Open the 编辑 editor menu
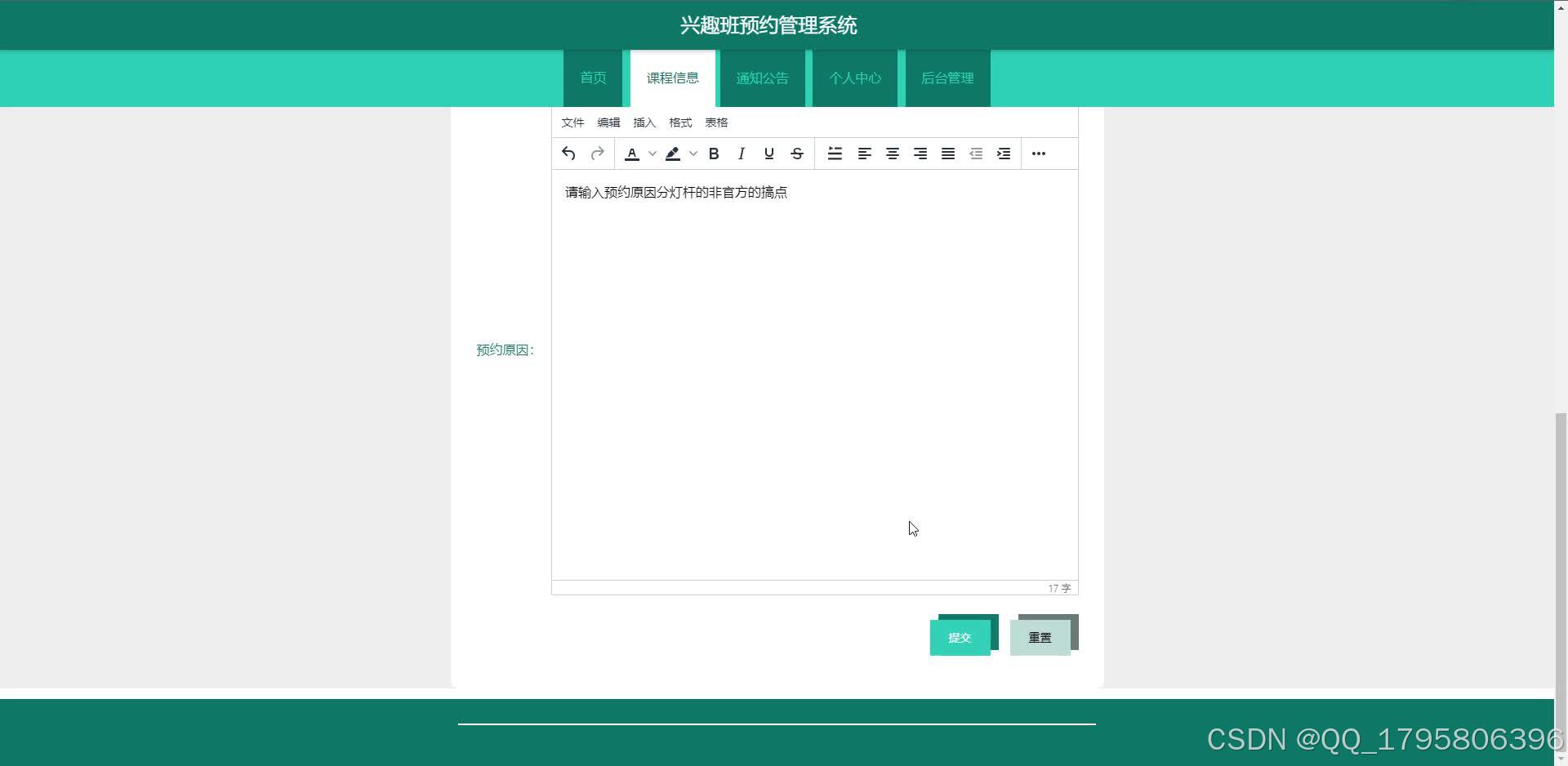 (608, 122)
